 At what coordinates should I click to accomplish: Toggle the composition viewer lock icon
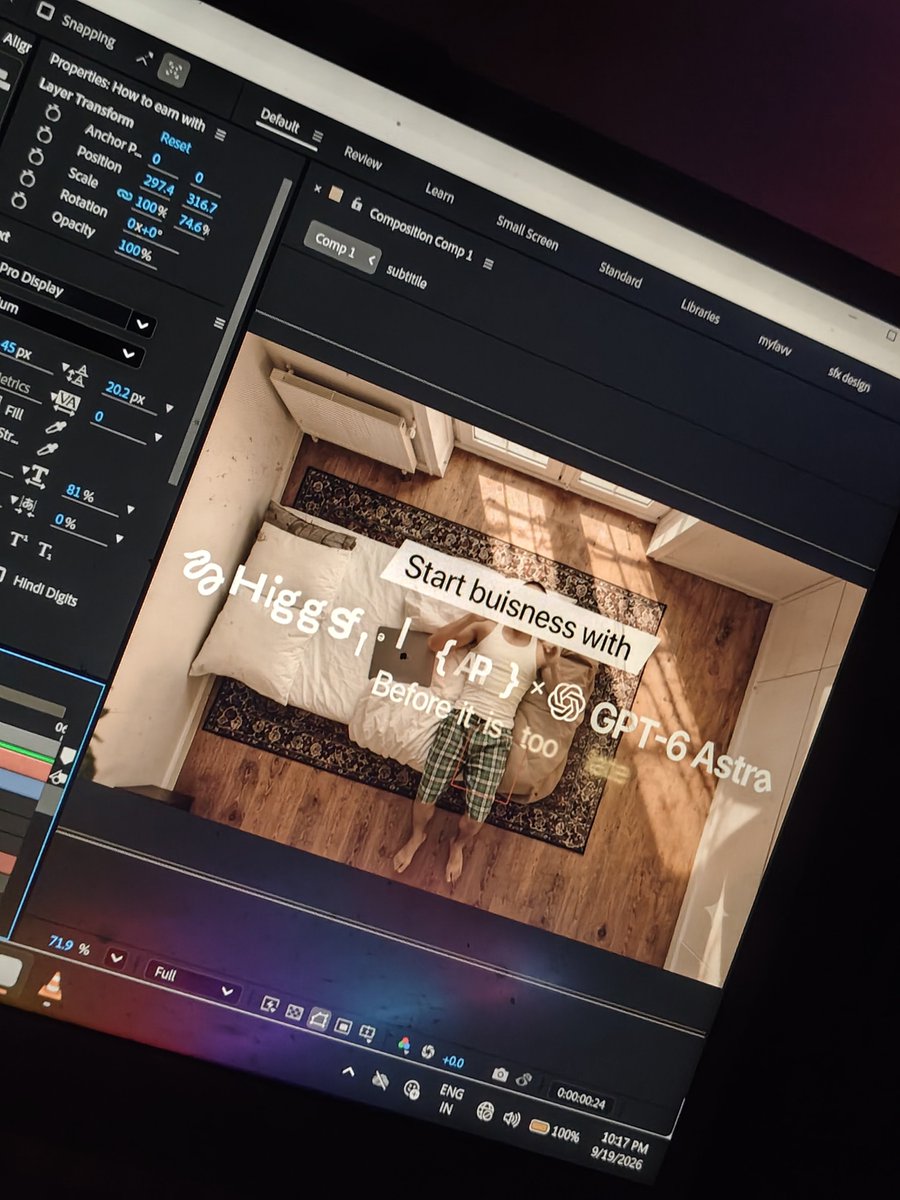coord(356,204)
